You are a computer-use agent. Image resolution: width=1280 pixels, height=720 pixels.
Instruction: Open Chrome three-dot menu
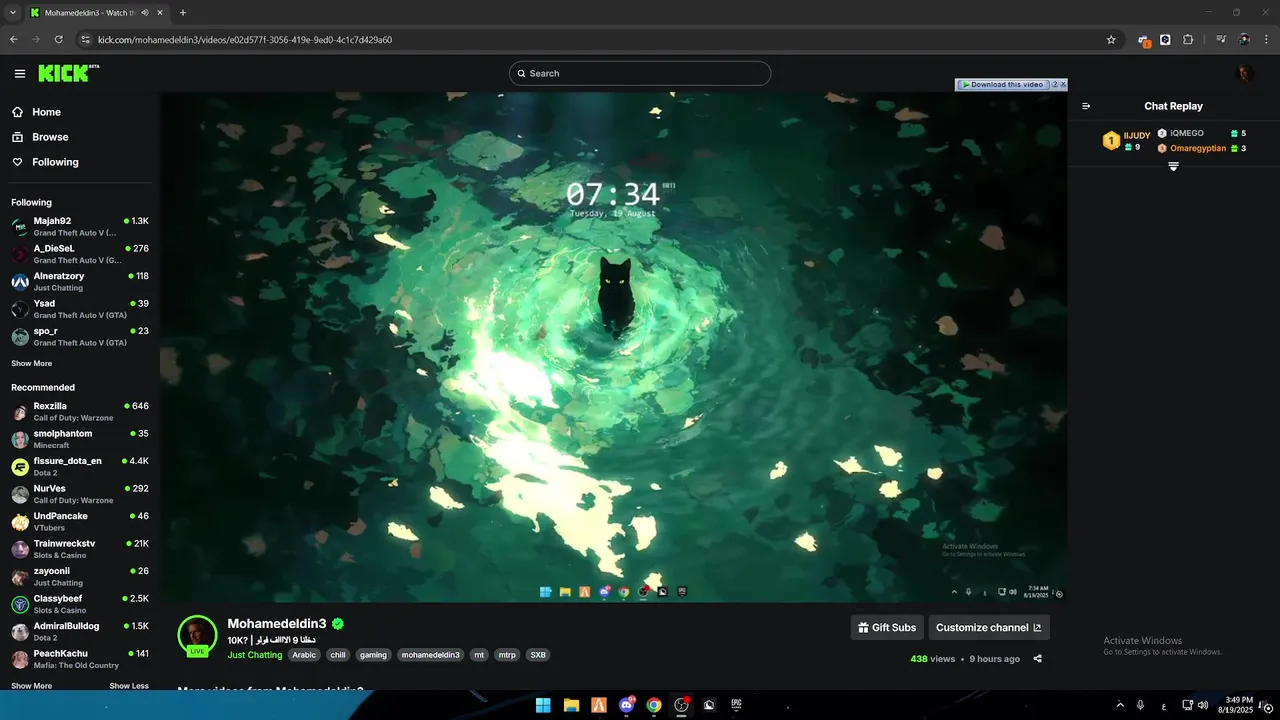(1265, 40)
